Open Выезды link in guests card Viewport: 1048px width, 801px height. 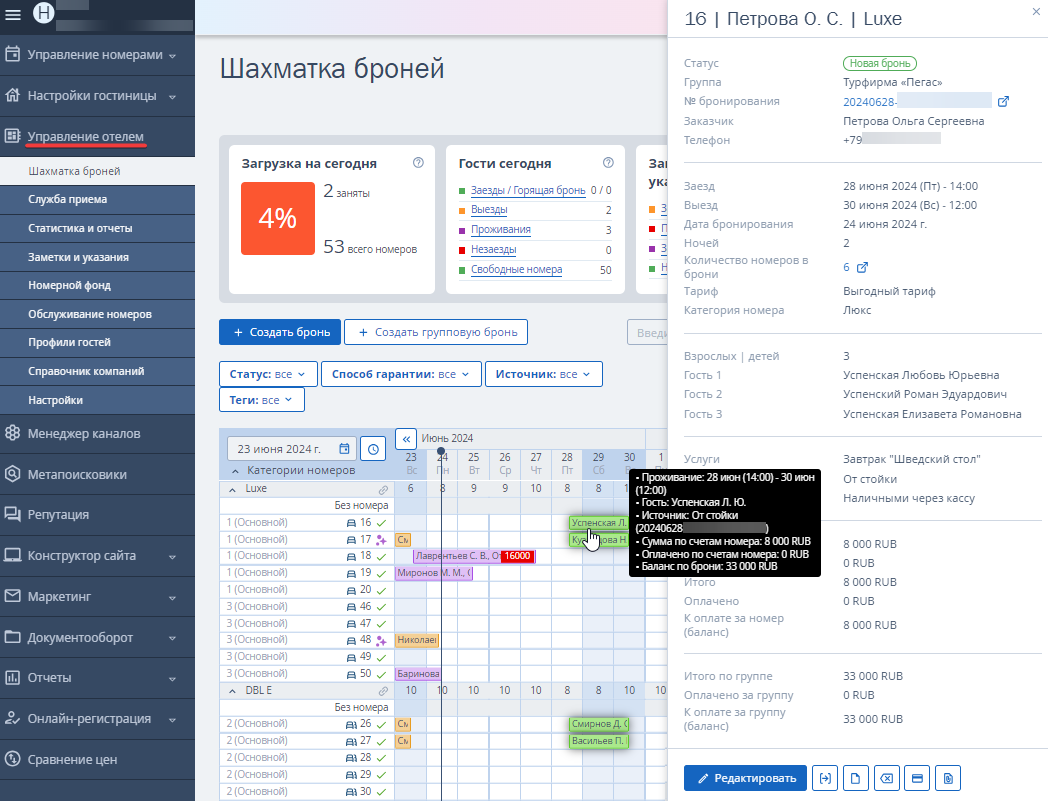click(x=489, y=210)
